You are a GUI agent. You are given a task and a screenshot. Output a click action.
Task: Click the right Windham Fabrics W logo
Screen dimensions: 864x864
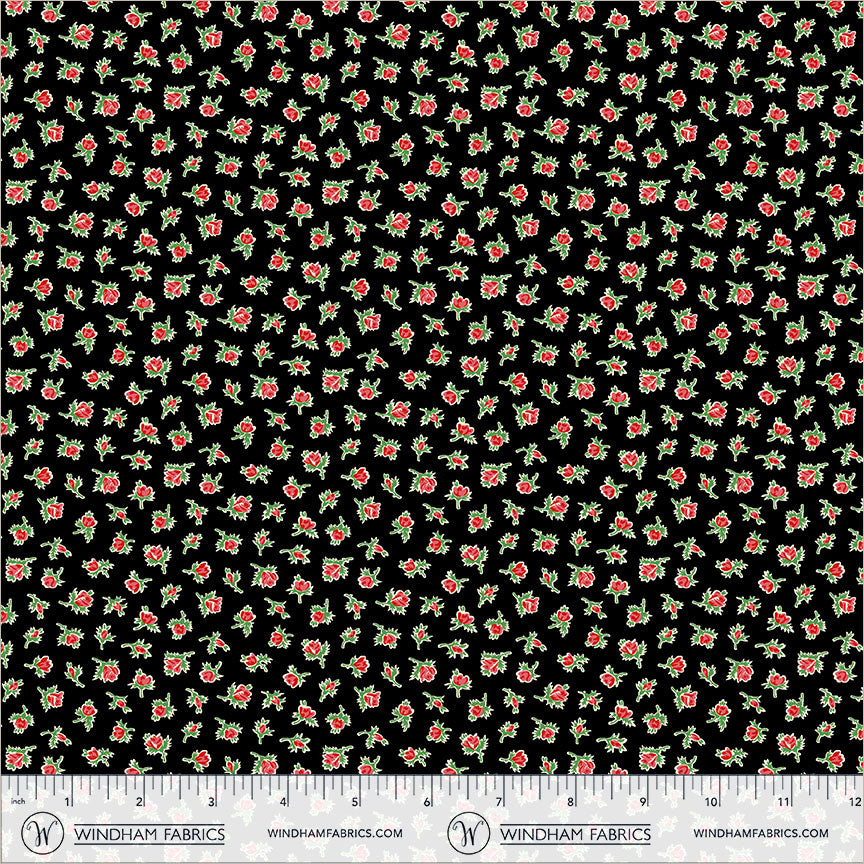469,832
